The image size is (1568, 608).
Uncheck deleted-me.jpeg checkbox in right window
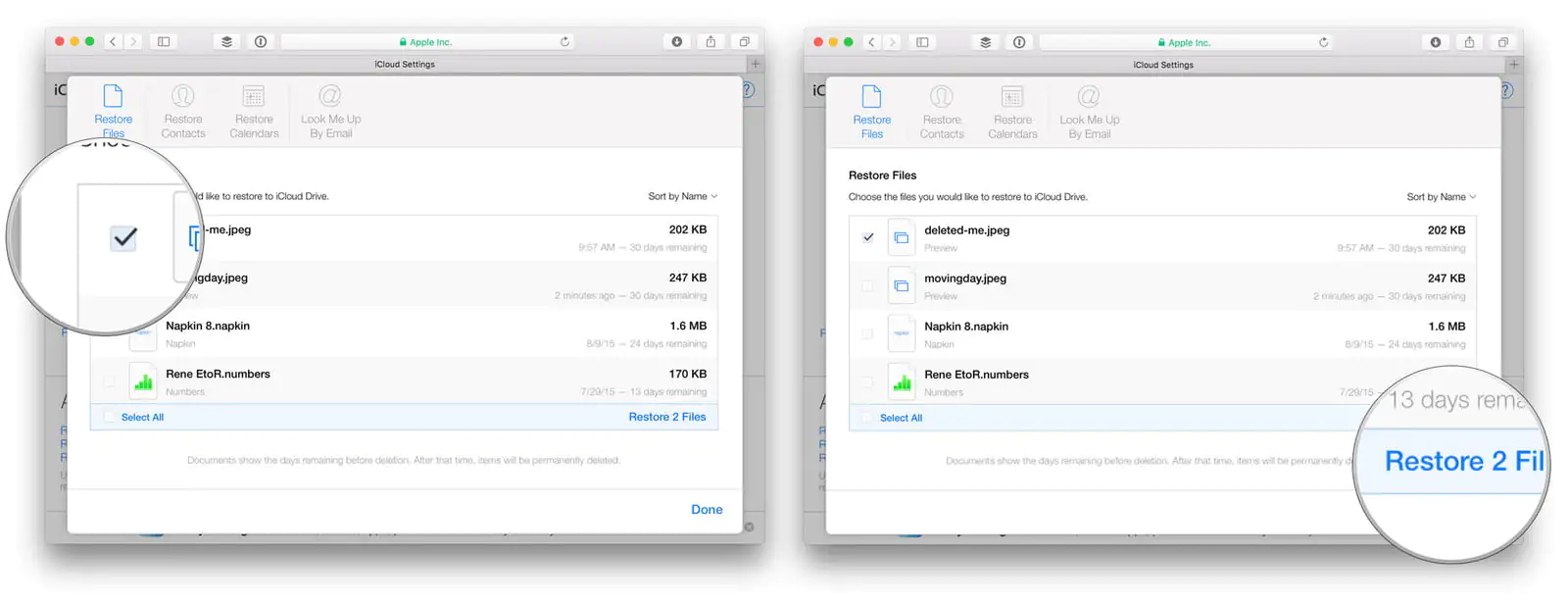click(867, 237)
